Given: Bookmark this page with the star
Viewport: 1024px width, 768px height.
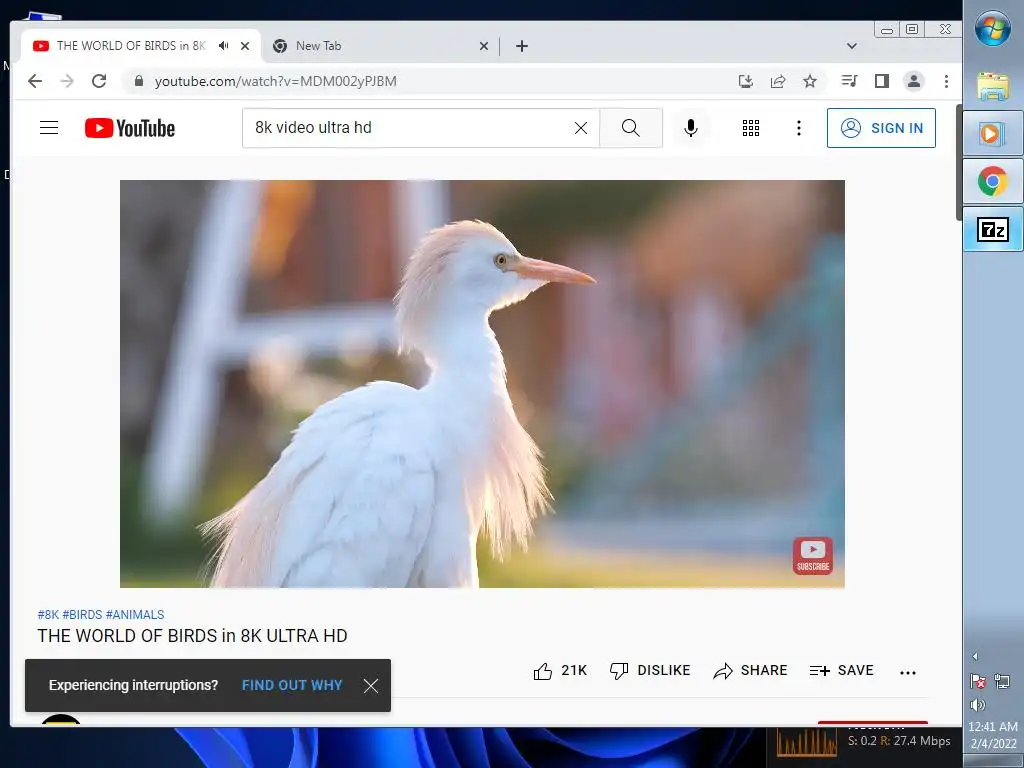Looking at the screenshot, I should coord(810,81).
